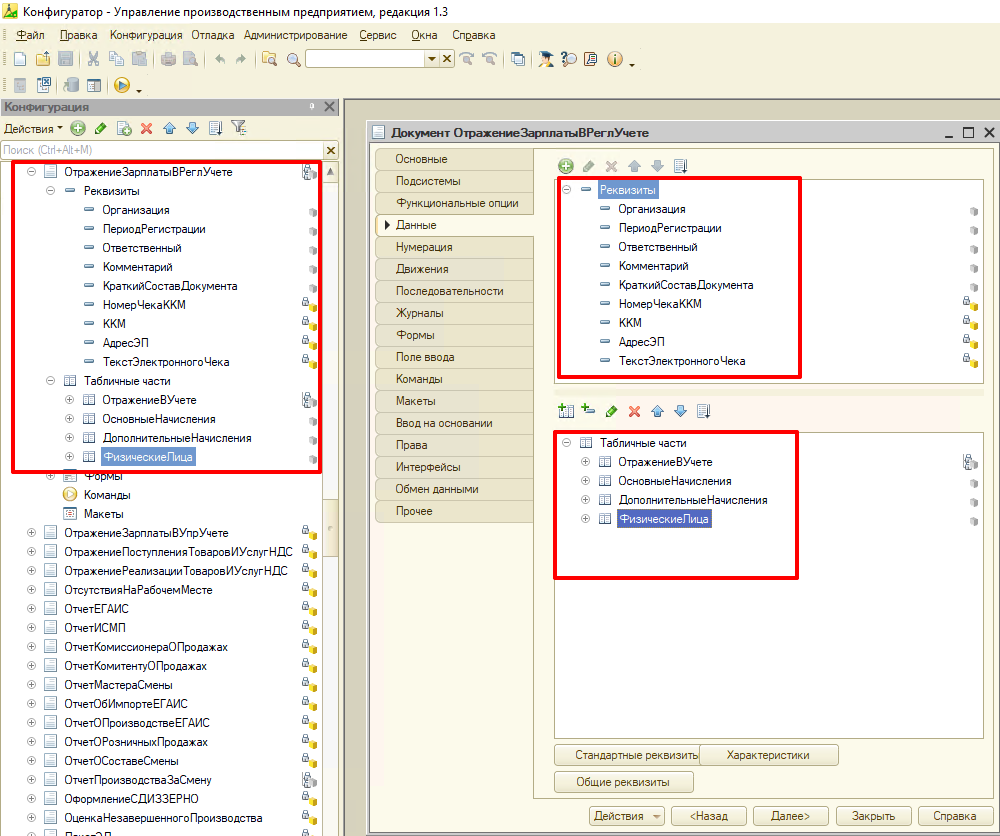Screen dimensions: 1000x836
Task: Click the Save diskette icon in main toolbar
Action: tap(65, 59)
